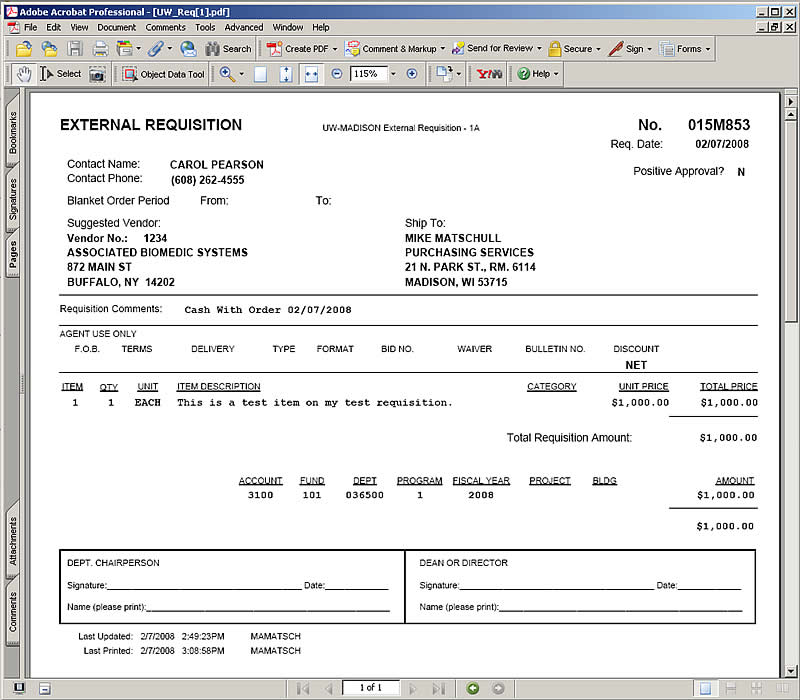Viewport: 800px width, 700px height.
Task: Click the Rotate view pages icon
Action: (445, 74)
